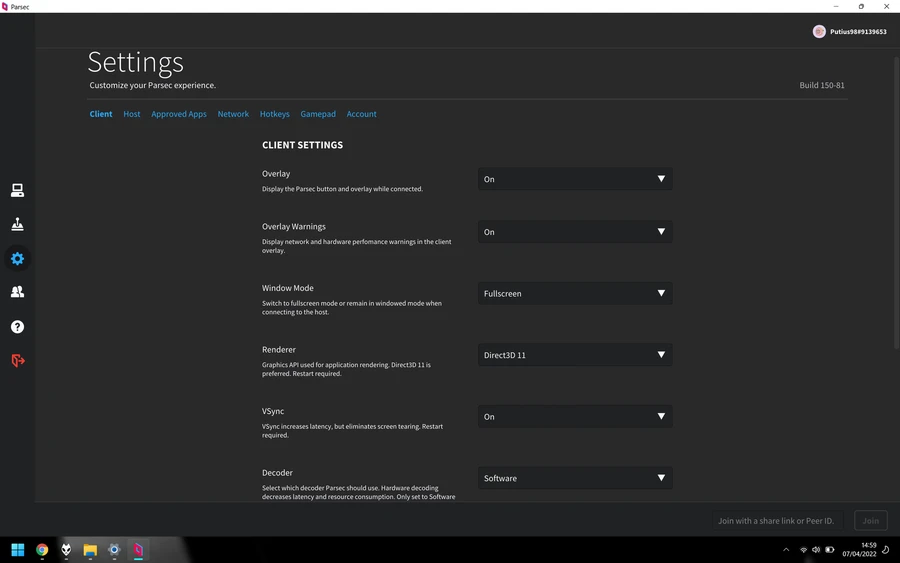Click the Decoder setting label
This screenshot has height=563, width=900.
[x=277, y=473]
